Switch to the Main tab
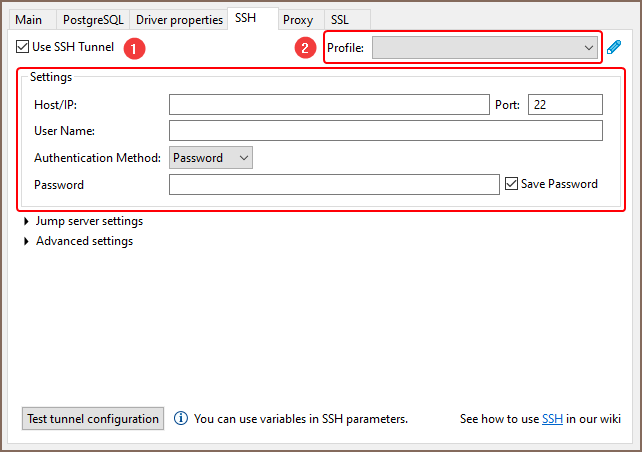Image resolution: width=642 pixels, height=452 pixels. (x=29, y=19)
